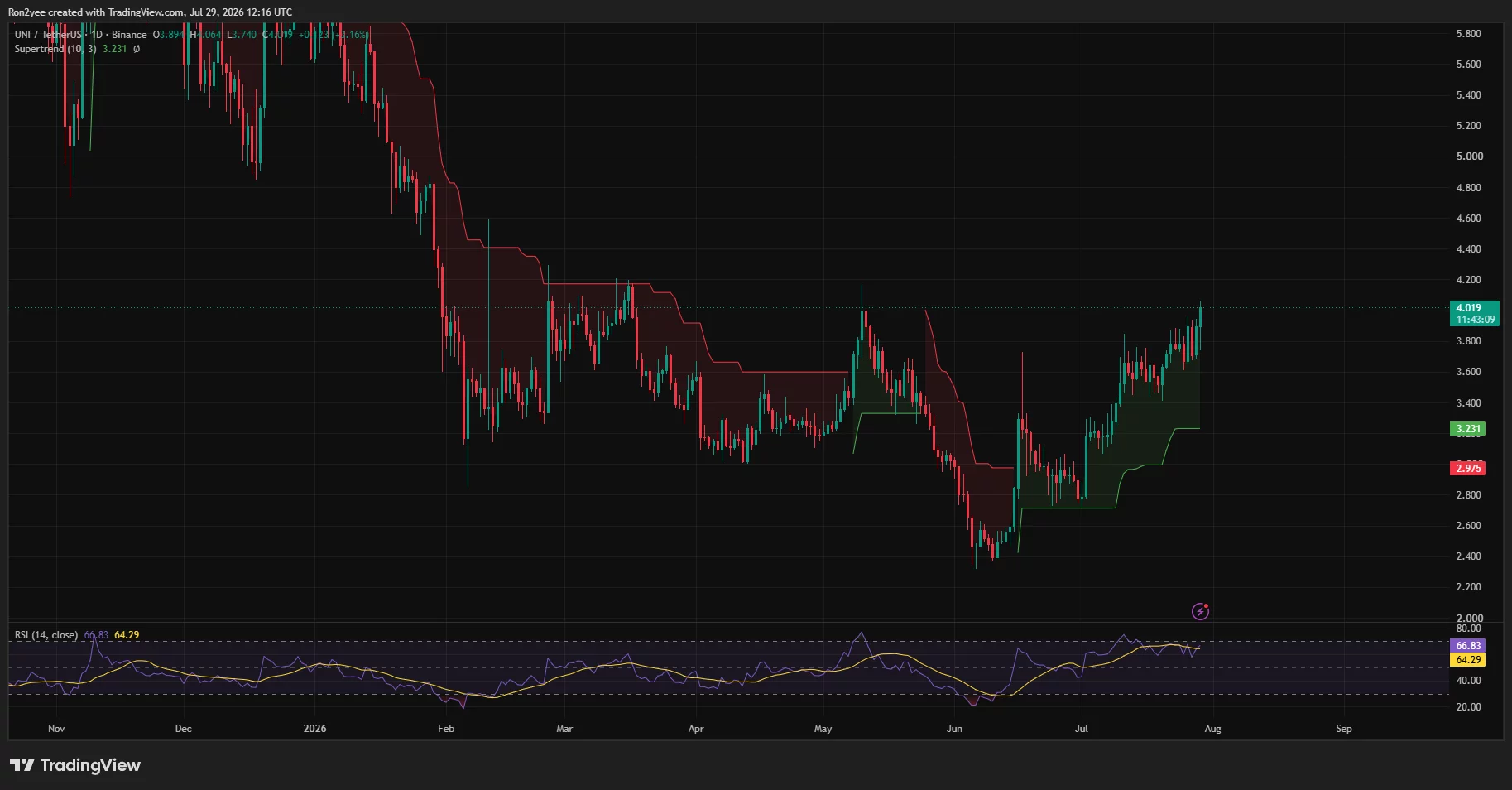Screen dimensions: 1512x790
Task: Click the 40.00 RSI scale value
Action: point(1469,681)
